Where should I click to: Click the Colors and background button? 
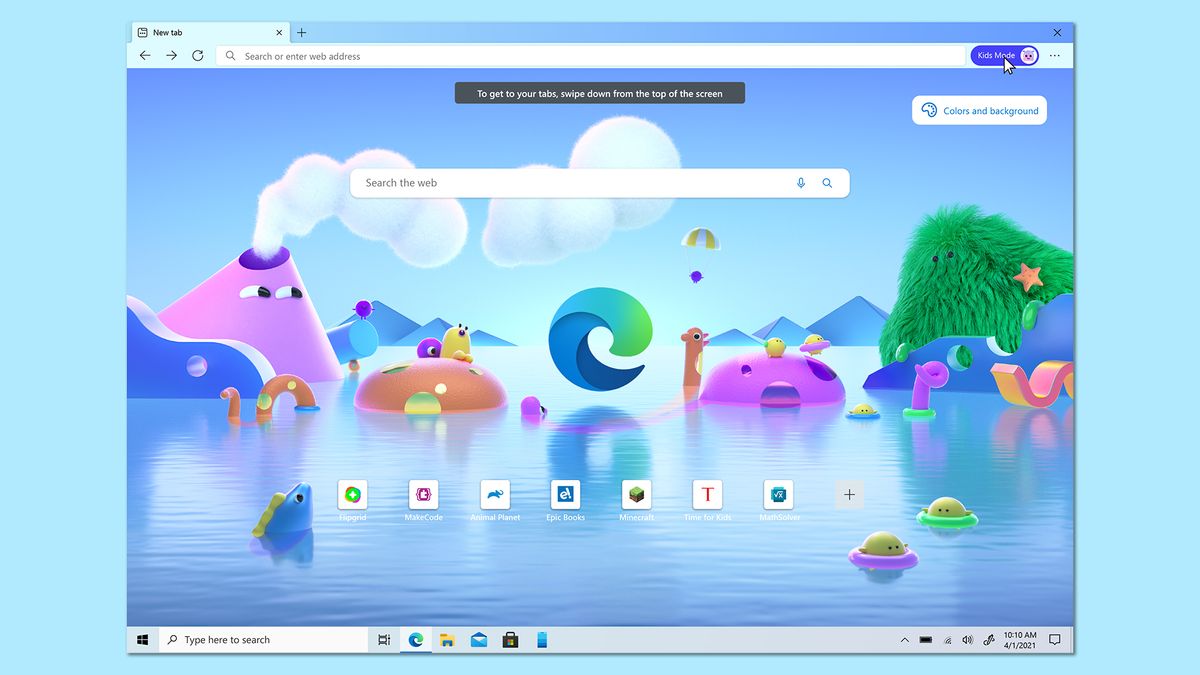click(x=978, y=110)
